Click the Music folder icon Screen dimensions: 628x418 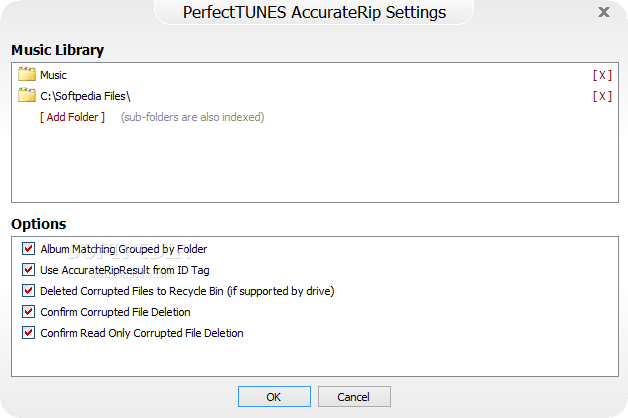point(27,74)
